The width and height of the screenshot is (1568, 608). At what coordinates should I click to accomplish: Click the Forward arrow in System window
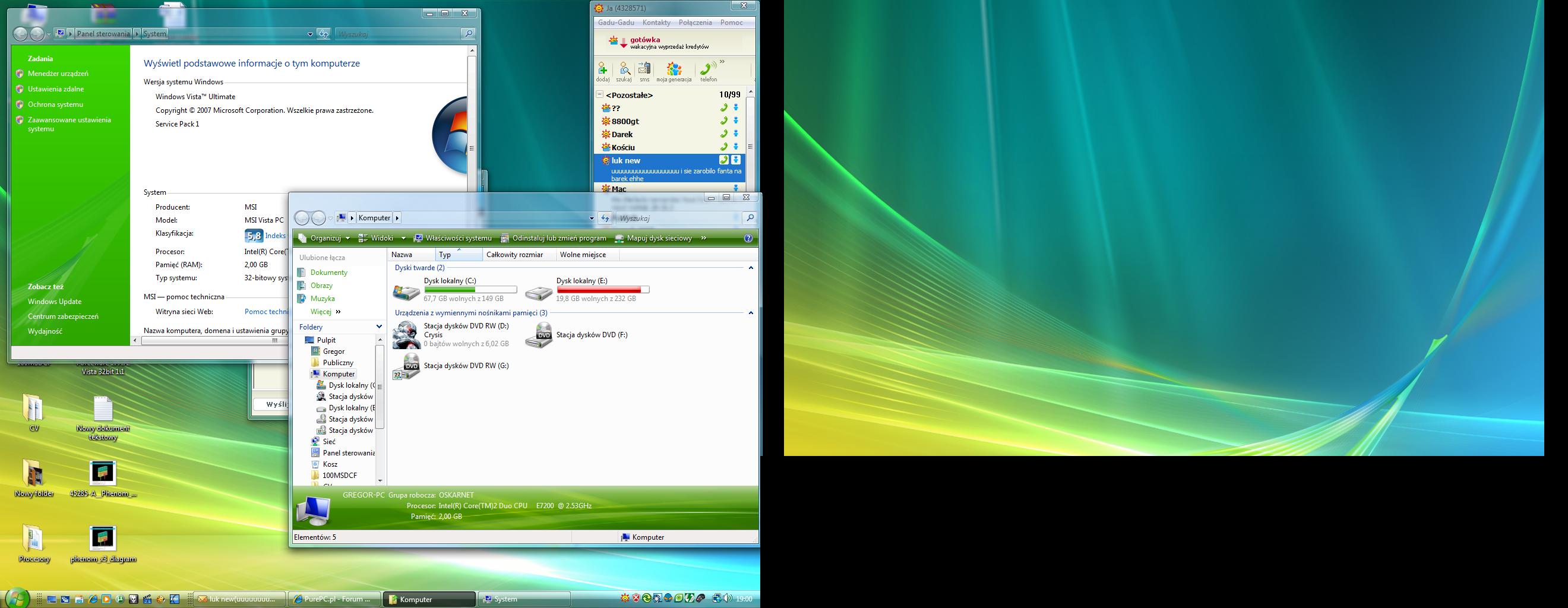pyautogui.click(x=37, y=34)
